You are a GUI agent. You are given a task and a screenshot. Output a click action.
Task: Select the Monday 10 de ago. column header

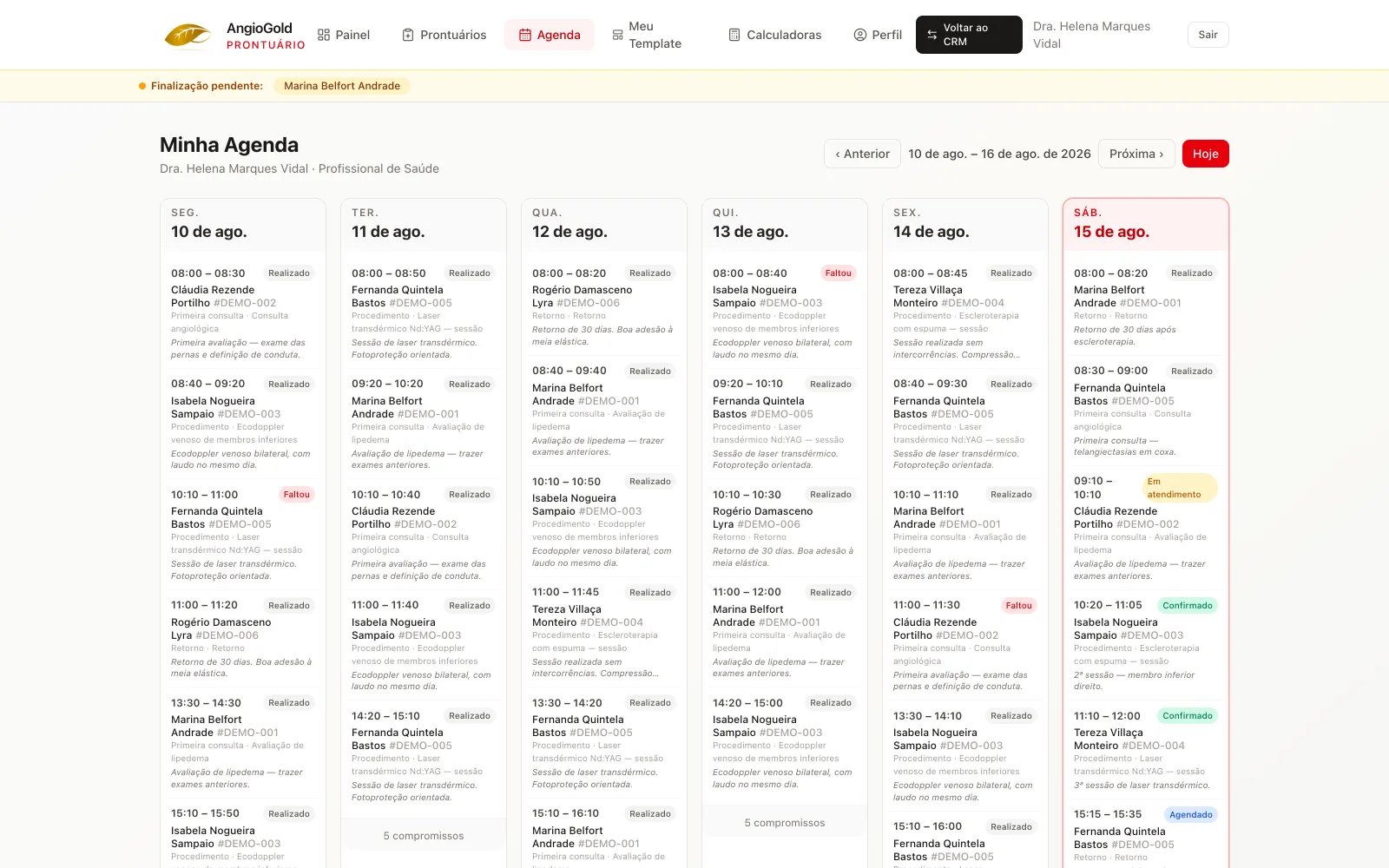(x=243, y=224)
